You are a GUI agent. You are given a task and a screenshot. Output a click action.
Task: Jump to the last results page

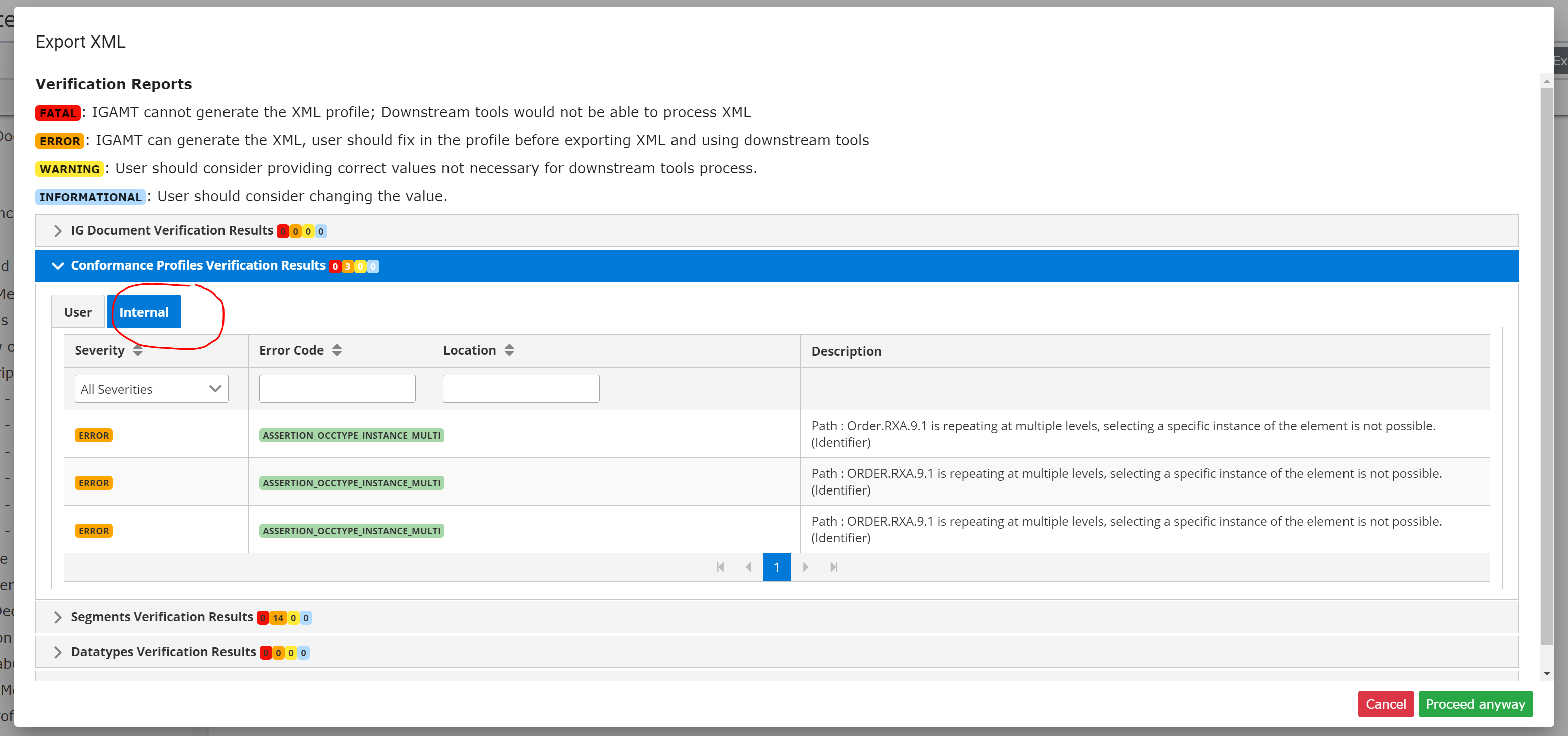(x=833, y=567)
